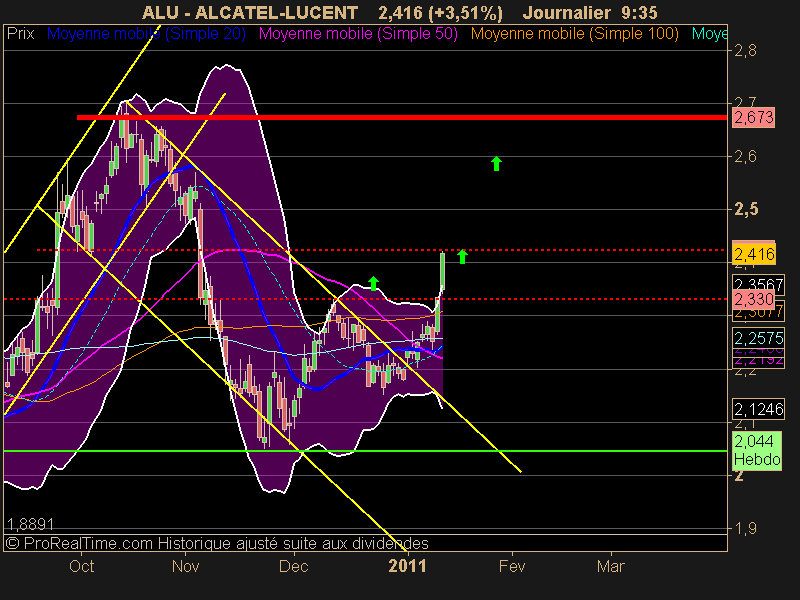Click the 2,3567 price label
The image size is (800, 600).
tap(758, 284)
